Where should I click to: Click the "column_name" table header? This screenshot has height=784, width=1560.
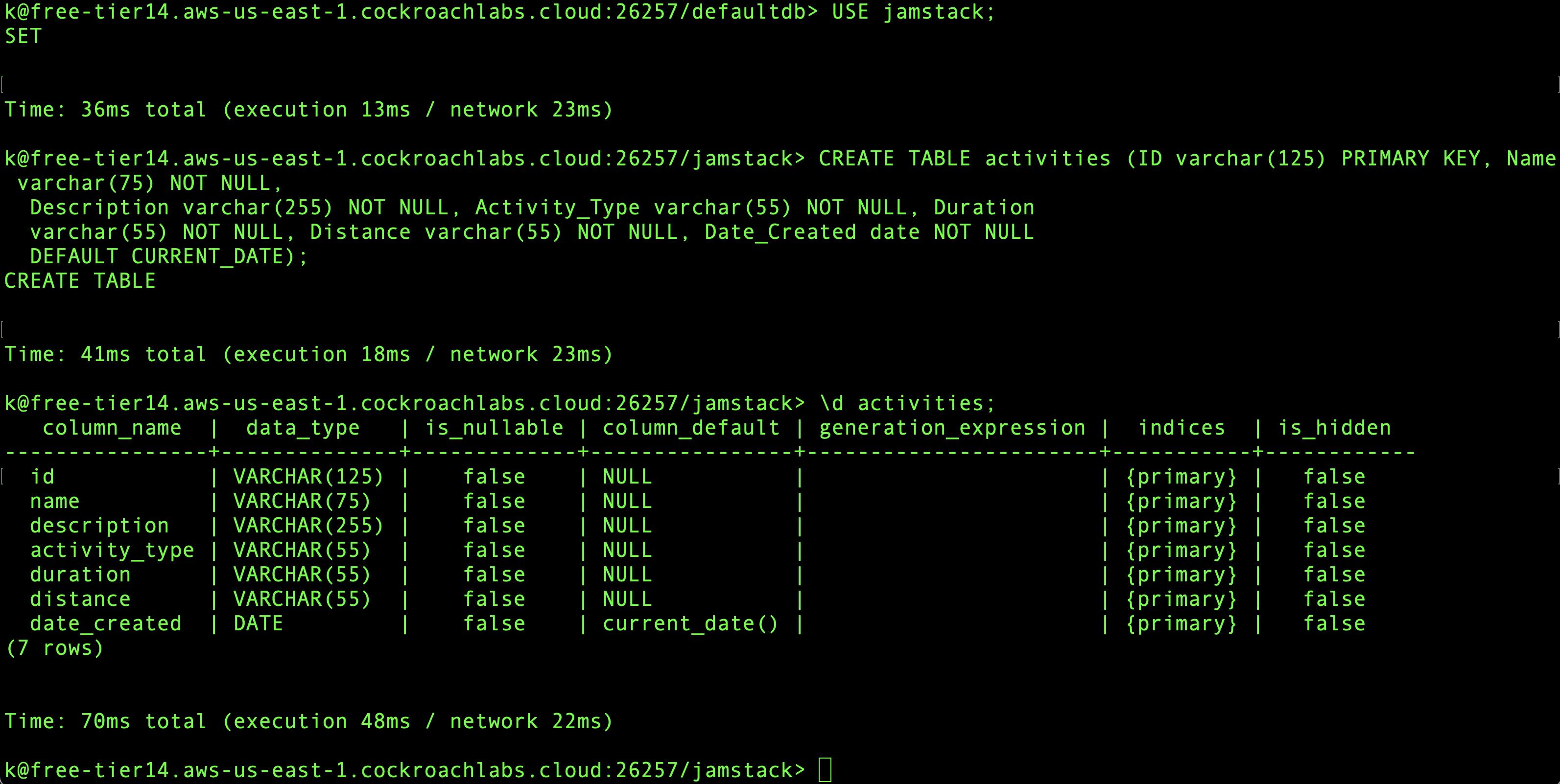tap(112, 428)
